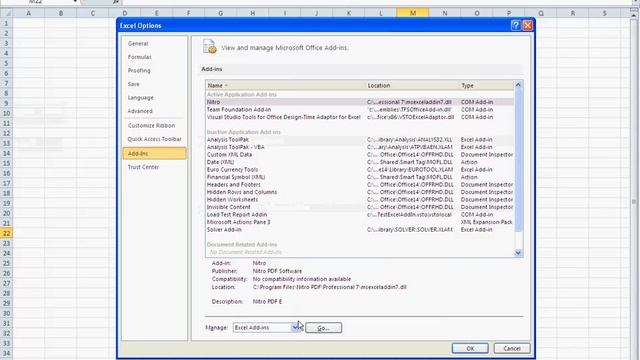Open the Excel Options help button
The height and width of the screenshot is (360, 640).
pyautogui.click(x=516, y=25)
